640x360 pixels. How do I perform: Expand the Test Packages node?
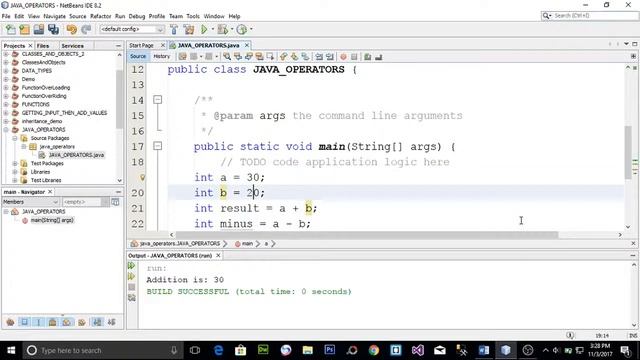pos(15,163)
